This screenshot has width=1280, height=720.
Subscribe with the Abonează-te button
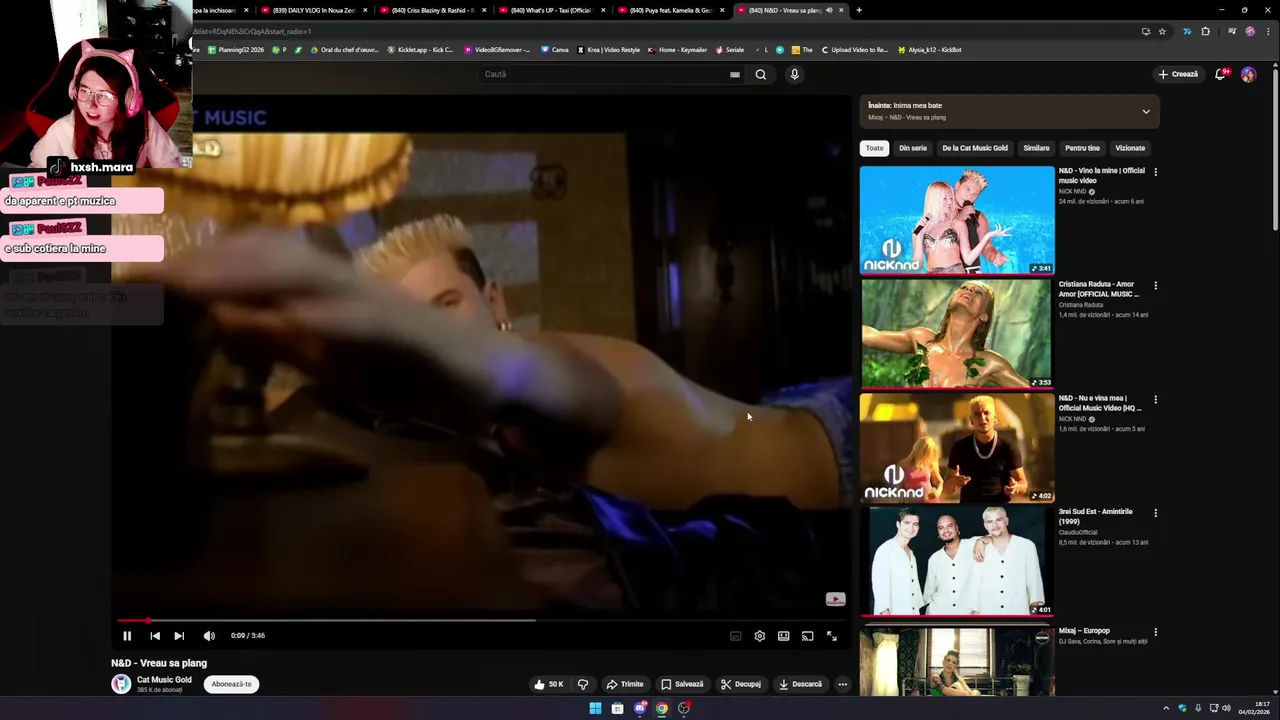[231, 684]
